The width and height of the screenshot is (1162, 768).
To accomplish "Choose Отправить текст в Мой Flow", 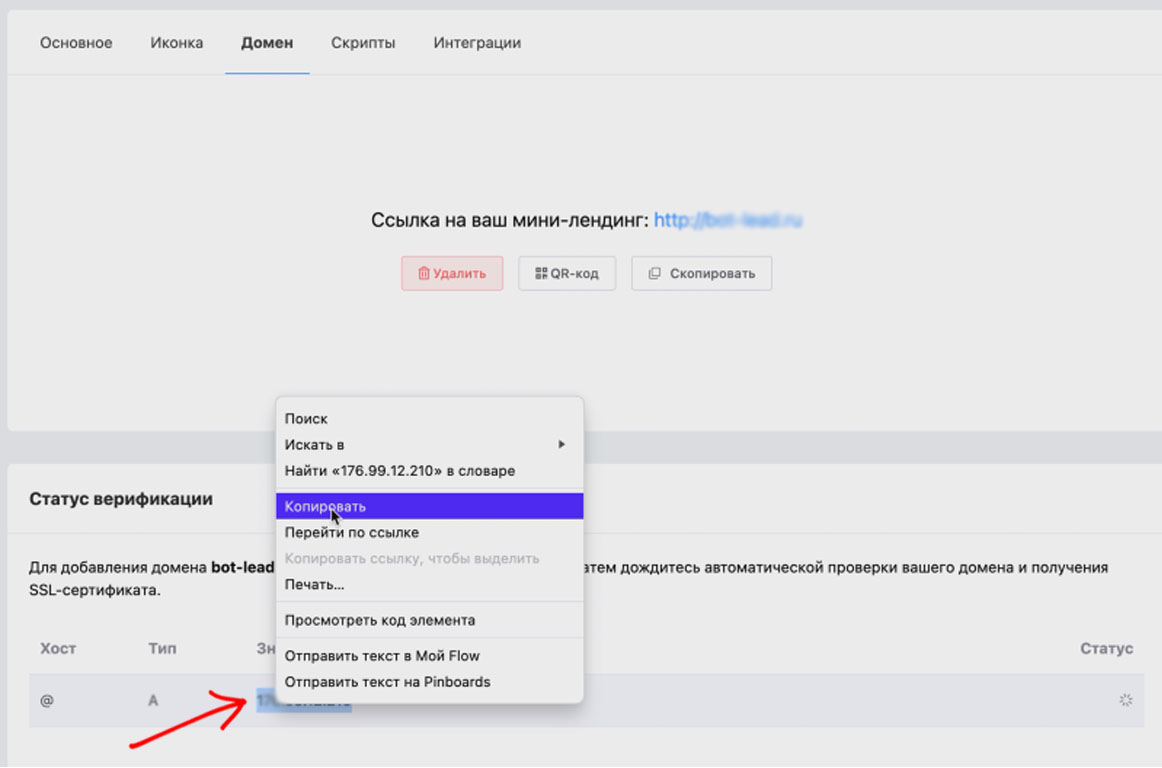I will click(429, 655).
